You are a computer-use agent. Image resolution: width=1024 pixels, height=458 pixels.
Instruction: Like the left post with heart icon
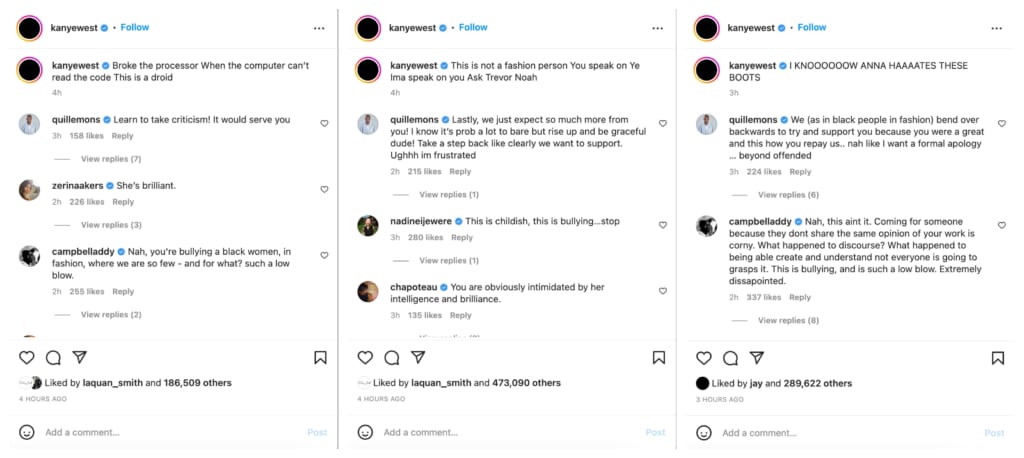[27, 357]
